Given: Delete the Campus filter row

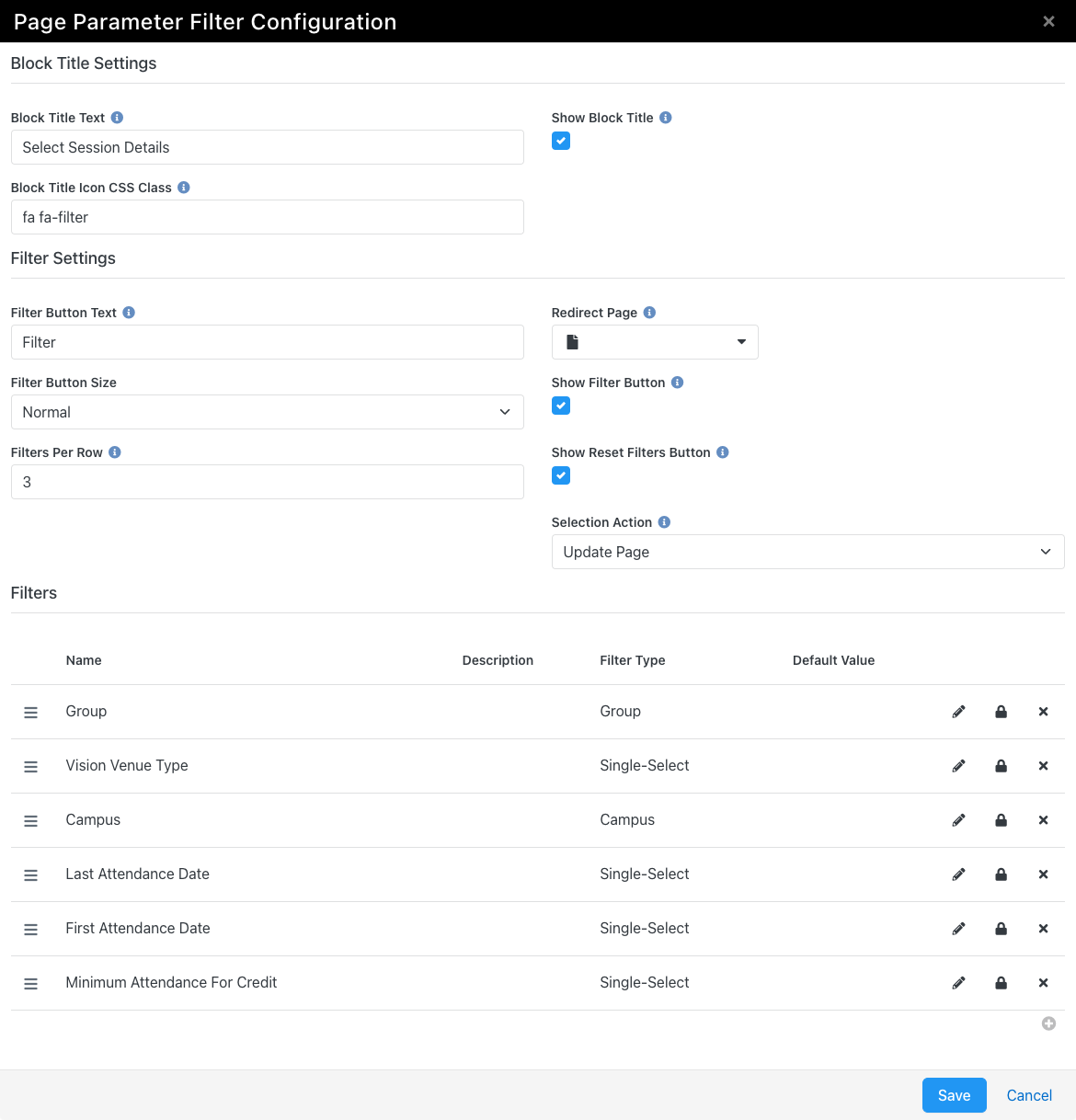Looking at the screenshot, I should point(1043,820).
